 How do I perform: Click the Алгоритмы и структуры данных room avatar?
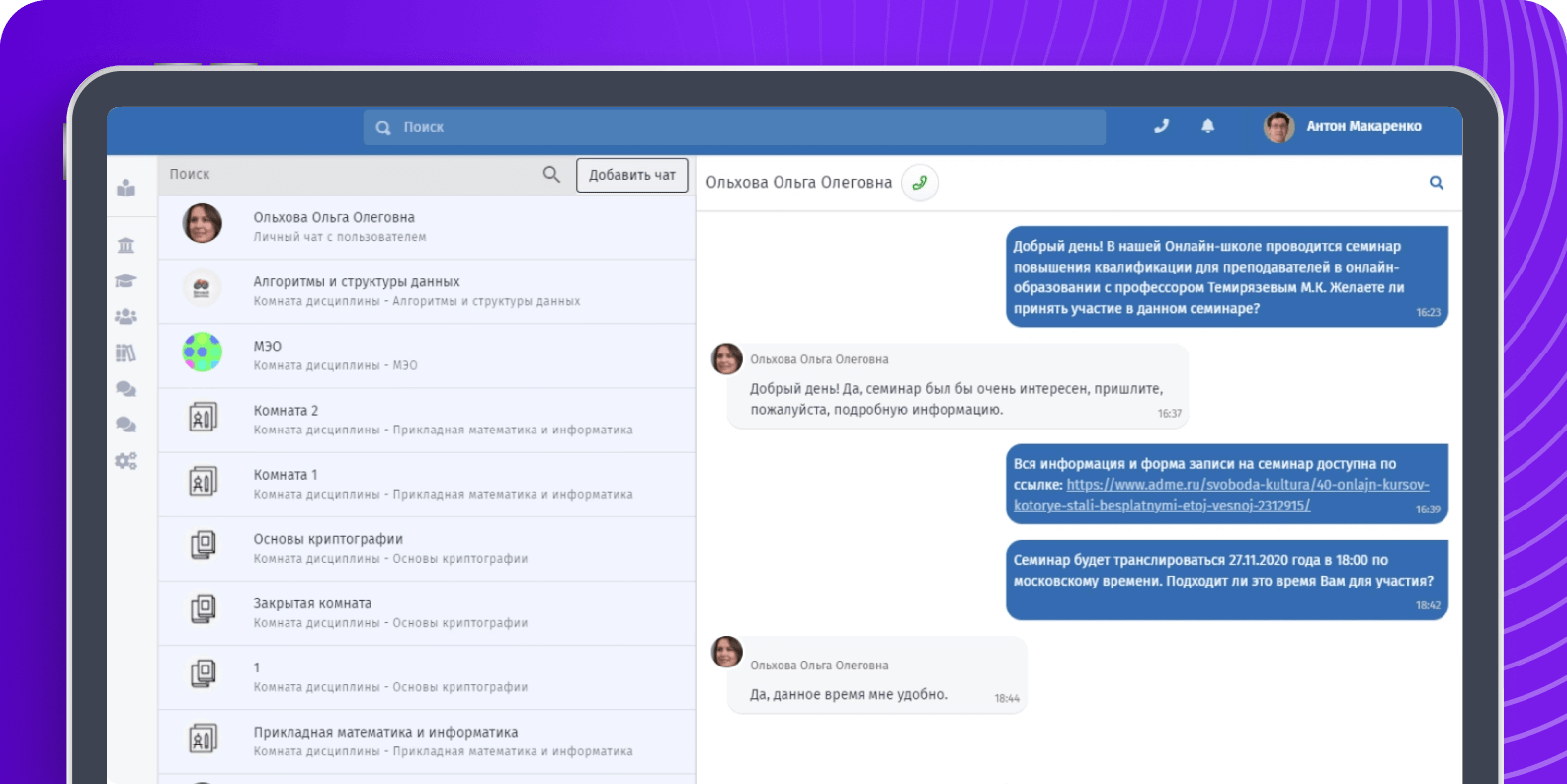pyautogui.click(x=203, y=288)
